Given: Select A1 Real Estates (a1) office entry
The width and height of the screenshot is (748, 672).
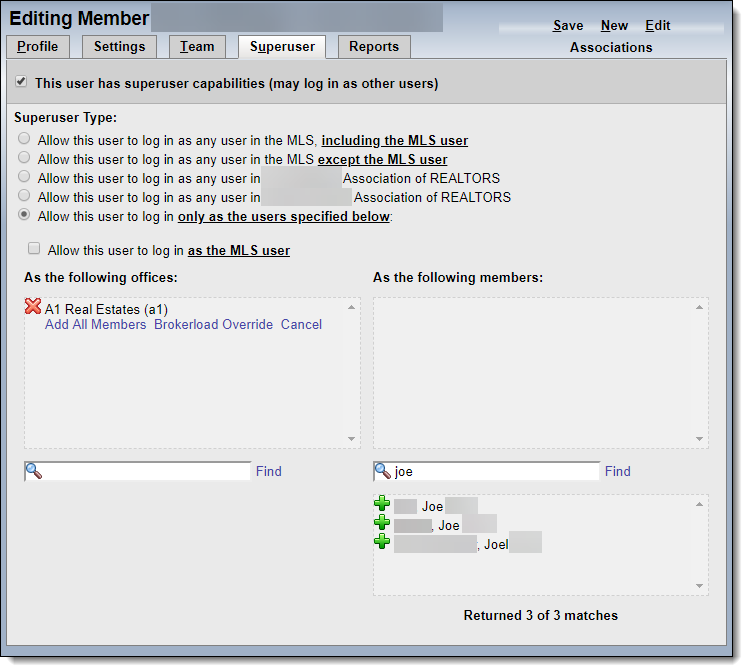Looking at the screenshot, I should (x=106, y=310).
